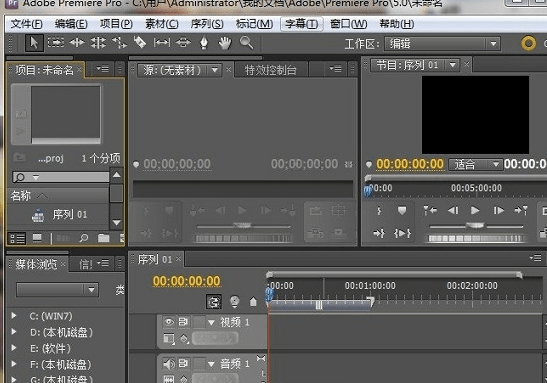Open the 工作区 编辑 dropdown
The width and height of the screenshot is (547, 383).
tap(442, 44)
